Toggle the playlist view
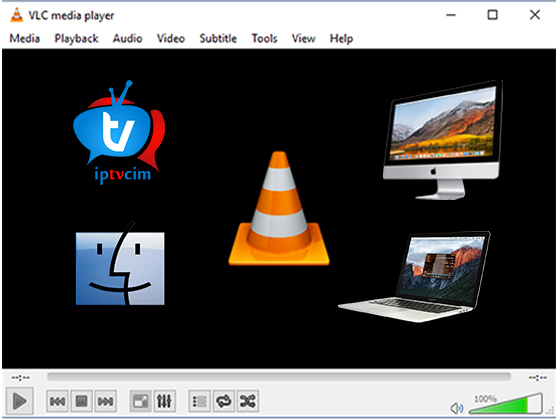 point(199,401)
